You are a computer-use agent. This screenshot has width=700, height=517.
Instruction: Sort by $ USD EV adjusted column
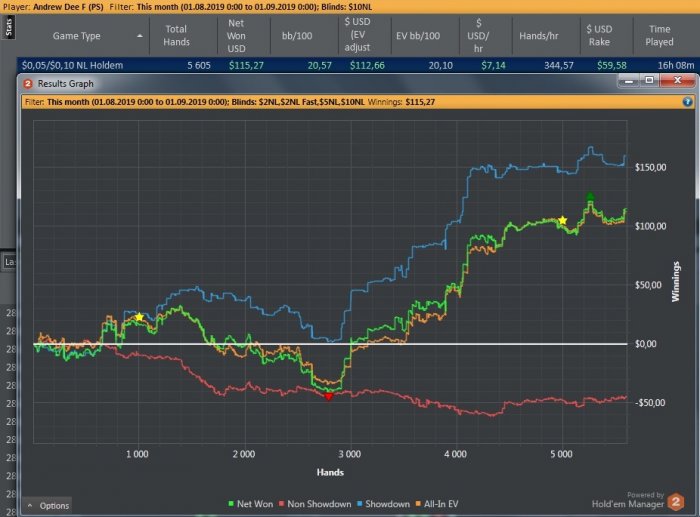pos(365,36)
